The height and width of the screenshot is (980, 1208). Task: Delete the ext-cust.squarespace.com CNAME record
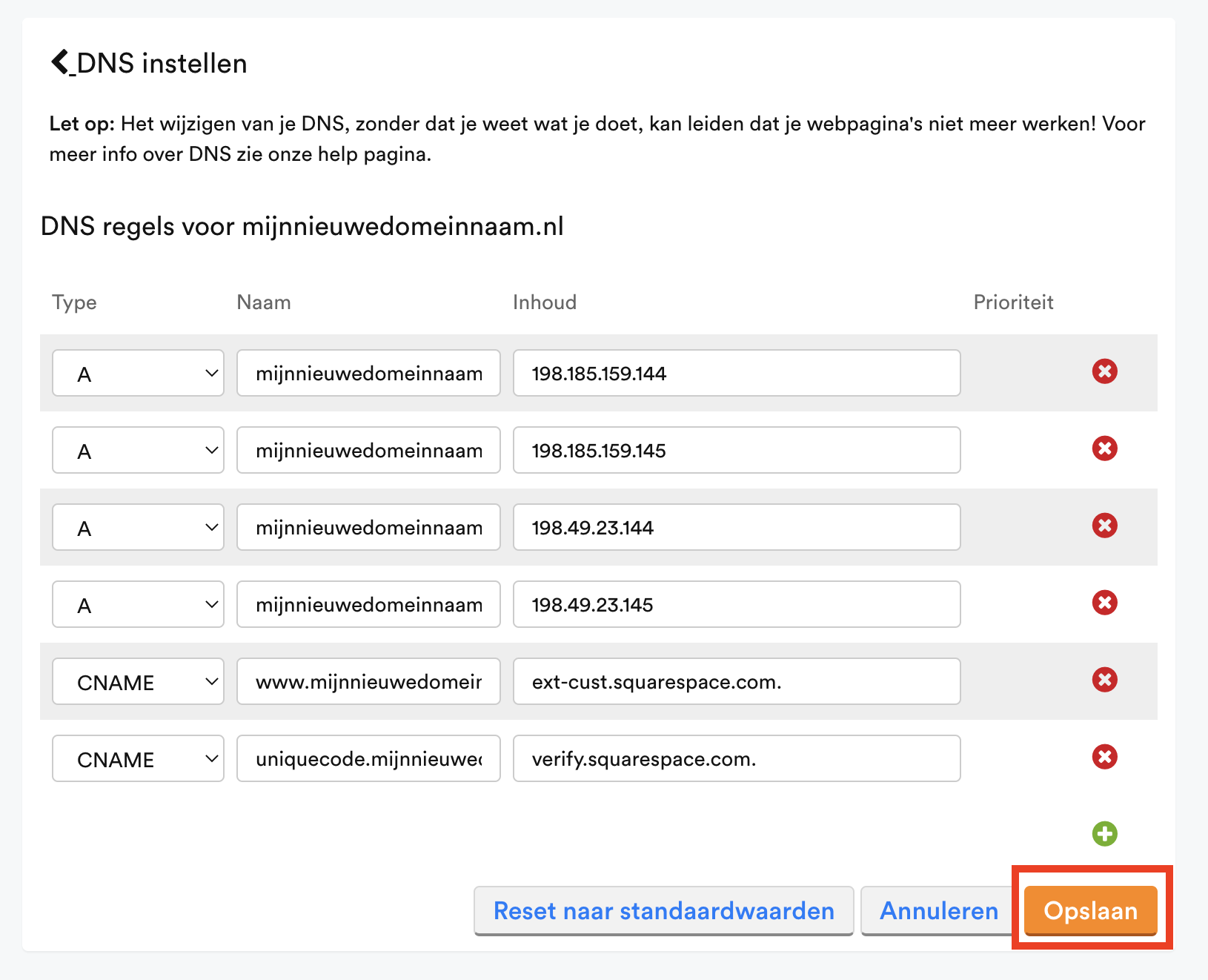pos(1104,680)
